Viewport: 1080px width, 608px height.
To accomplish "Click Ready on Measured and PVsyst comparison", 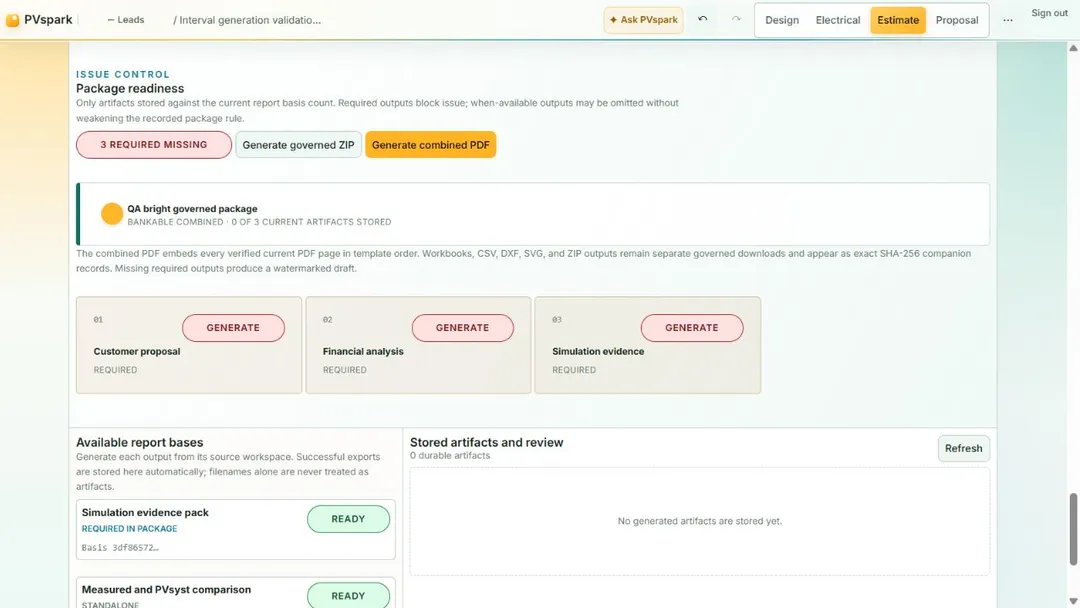I will tap(348, 596).
